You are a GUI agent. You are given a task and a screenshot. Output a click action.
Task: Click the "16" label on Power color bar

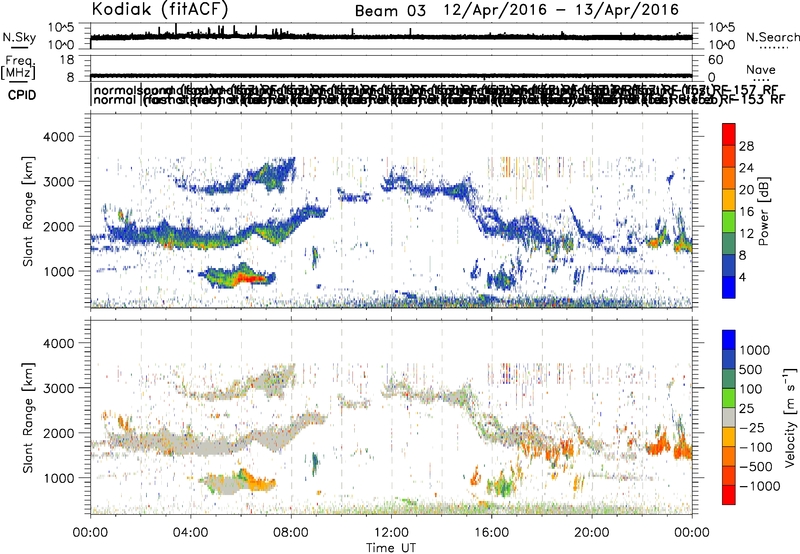pyautogui.click(x=746, y=212)
